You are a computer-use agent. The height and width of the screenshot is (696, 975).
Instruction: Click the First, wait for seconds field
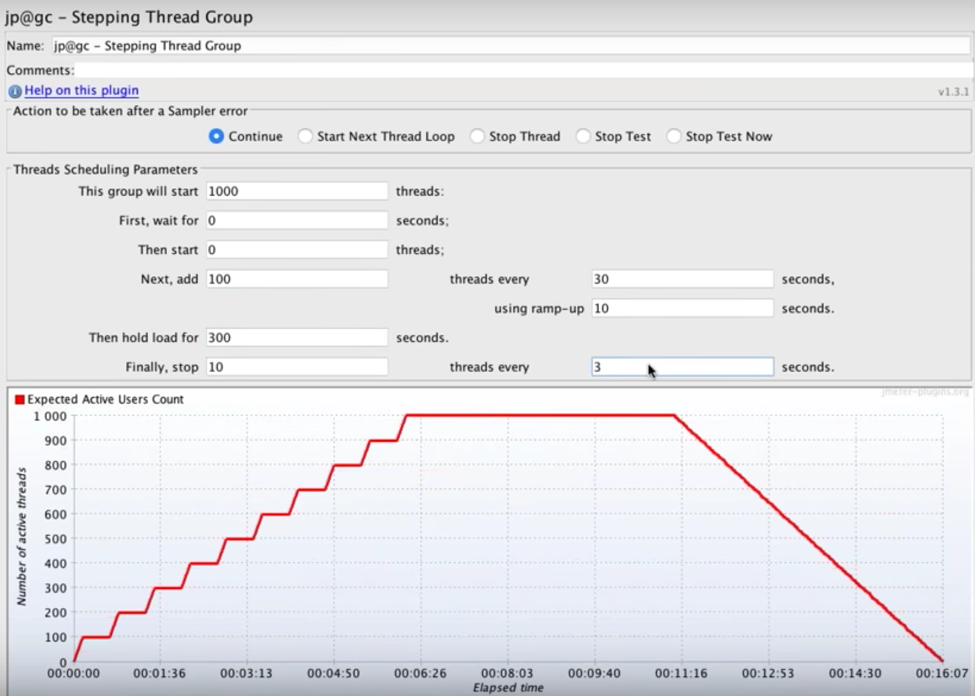coord(295,220)
